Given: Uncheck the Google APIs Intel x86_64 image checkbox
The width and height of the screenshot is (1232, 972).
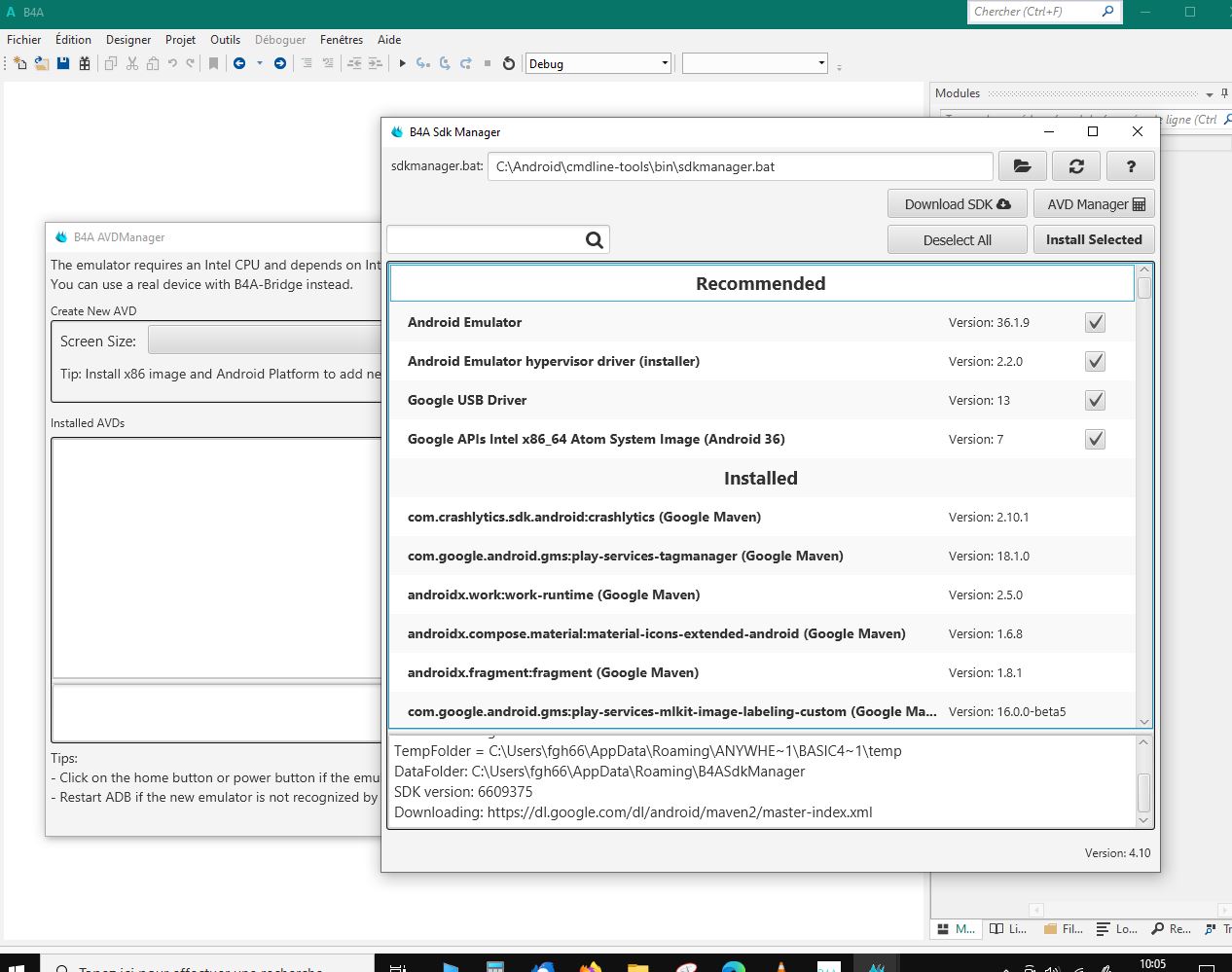Looking at the screenshot, I should tap(1095, 439).
